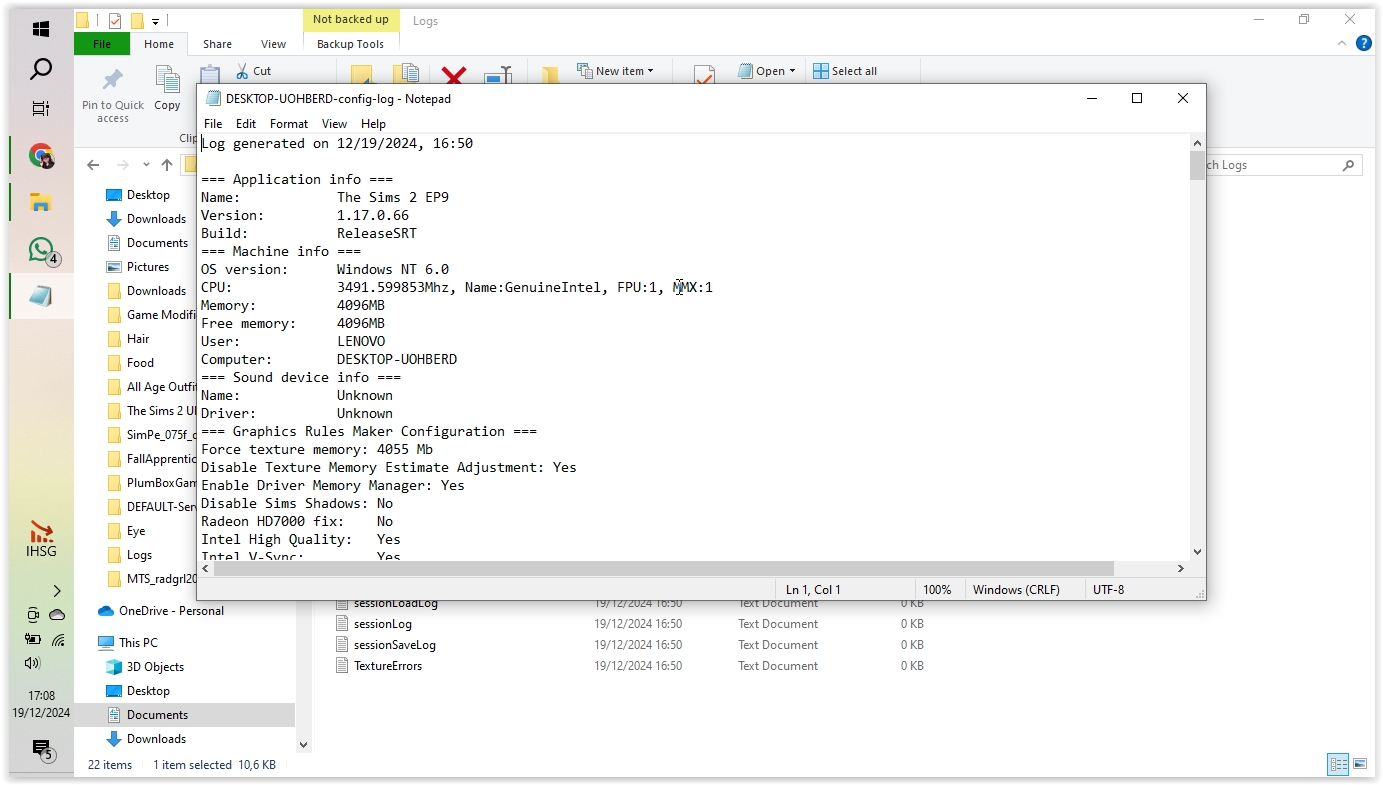Open the New item dropdown
Screen dimensions: 1383x785
click(615, 71)
